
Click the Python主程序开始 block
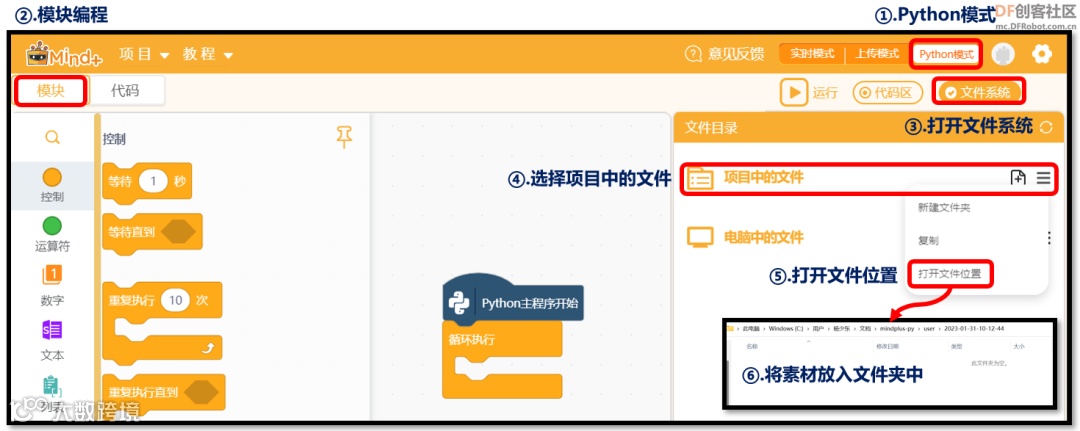click(513, 302)
